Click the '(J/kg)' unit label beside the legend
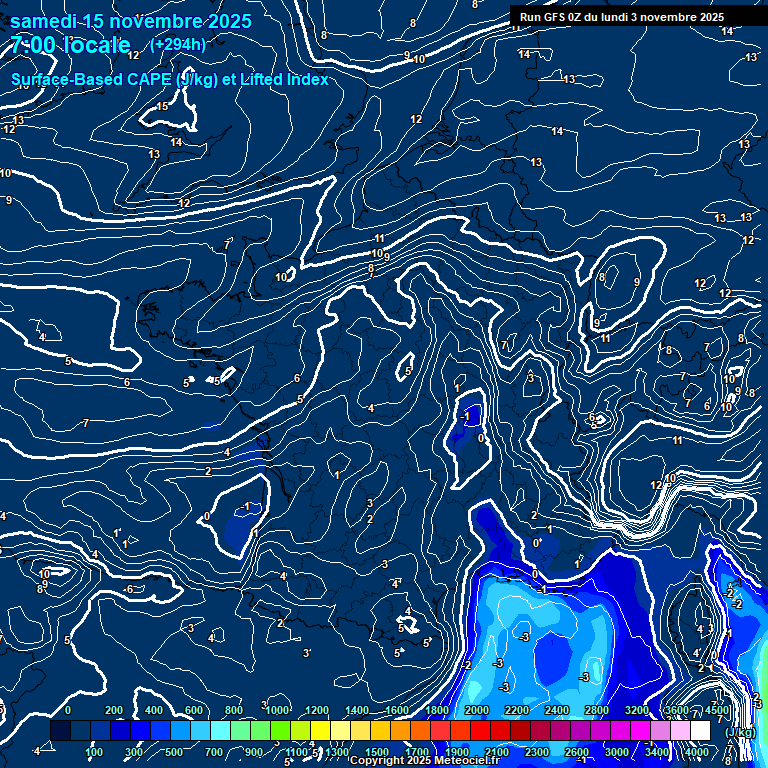The width and height of the screenshot is (768, 768). (740, 732)
